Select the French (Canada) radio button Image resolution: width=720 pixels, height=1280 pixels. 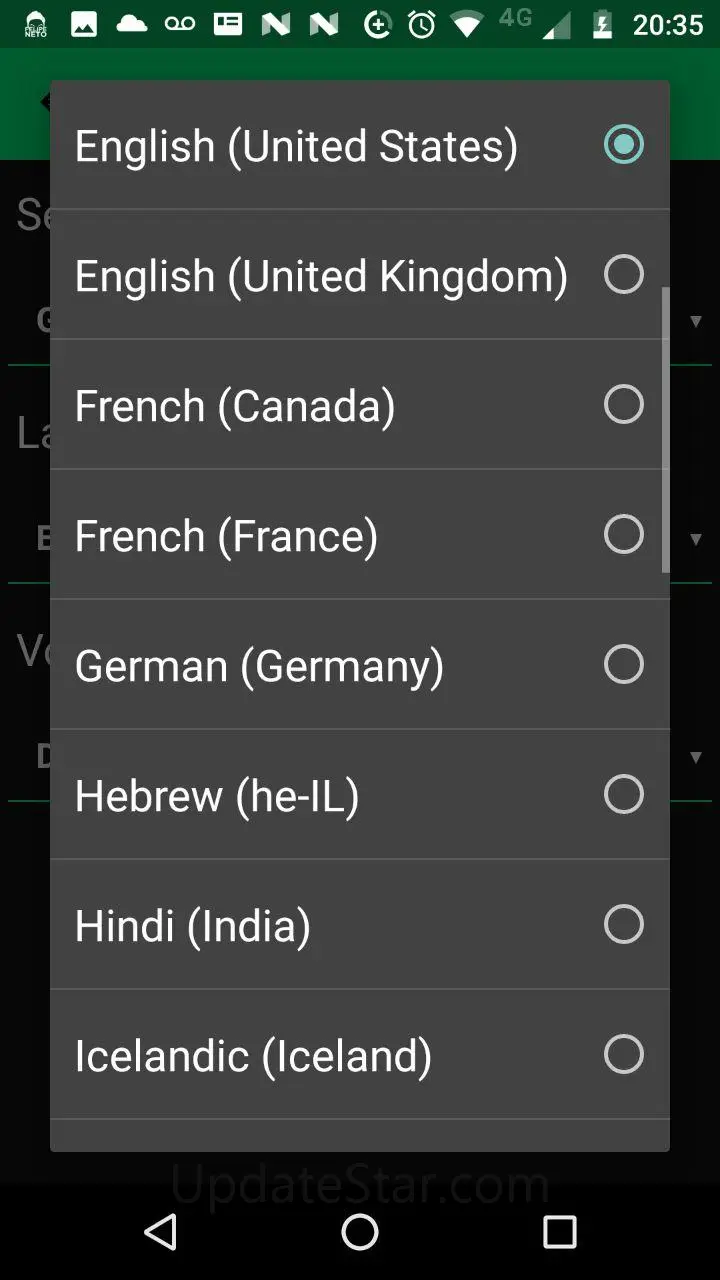click(623, 404)
